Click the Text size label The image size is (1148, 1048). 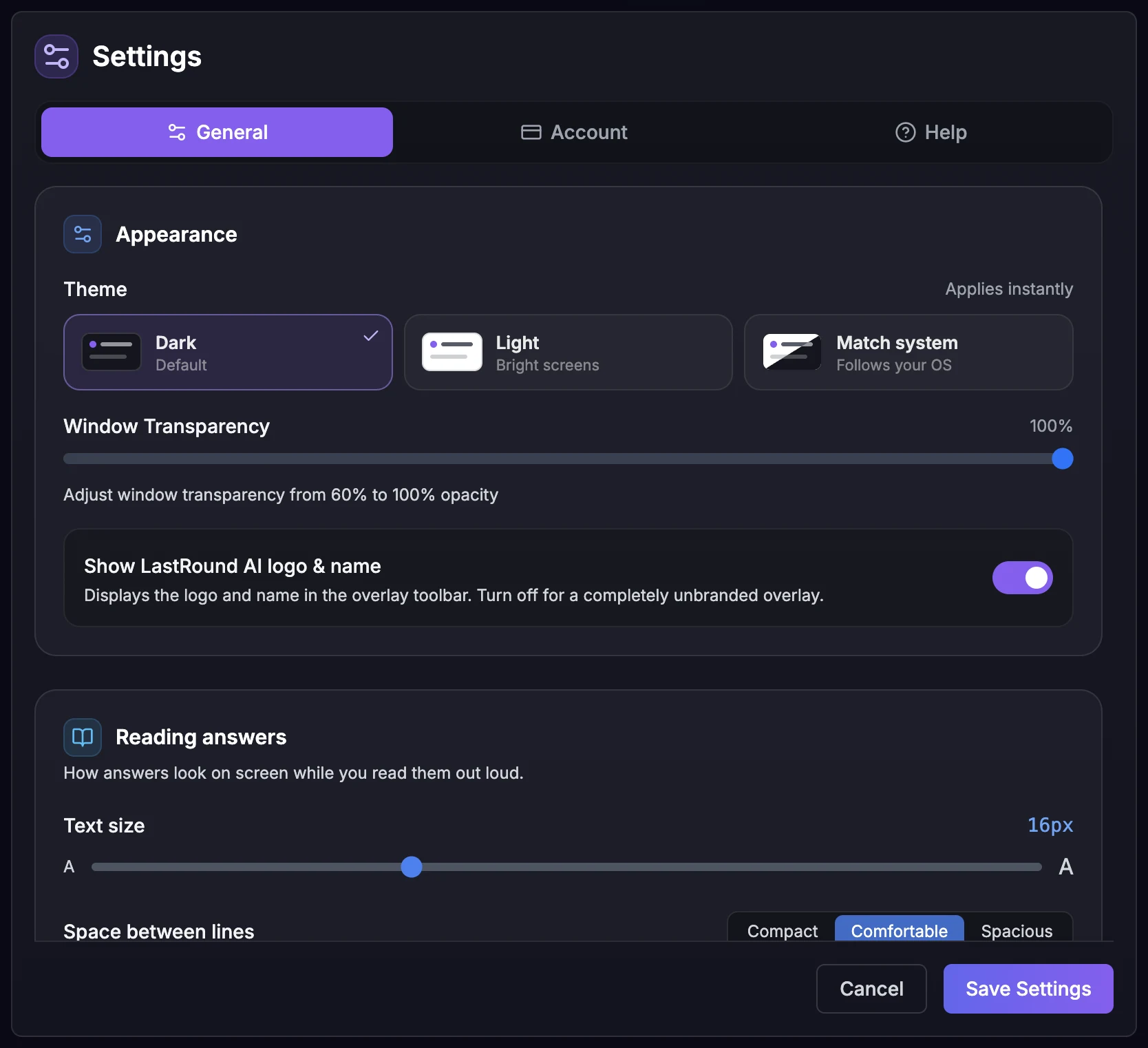(x=104, y=826)
